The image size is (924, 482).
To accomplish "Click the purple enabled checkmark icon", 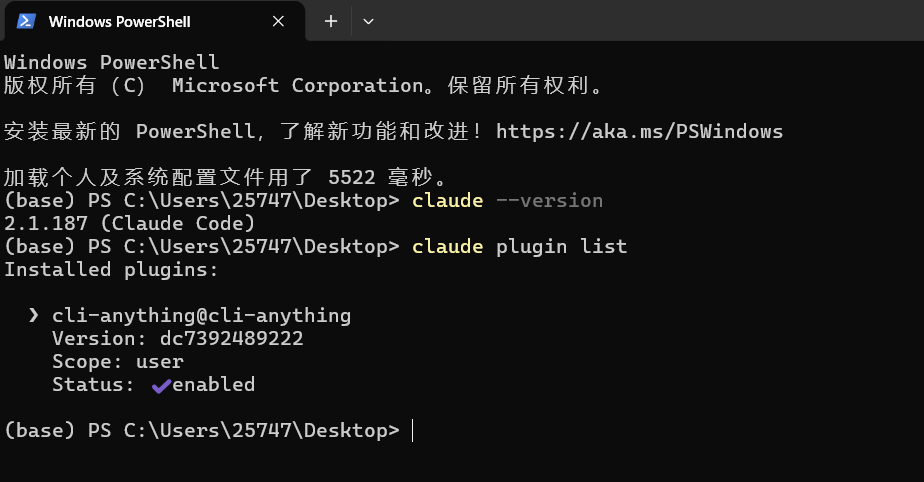I will [161, 386].
